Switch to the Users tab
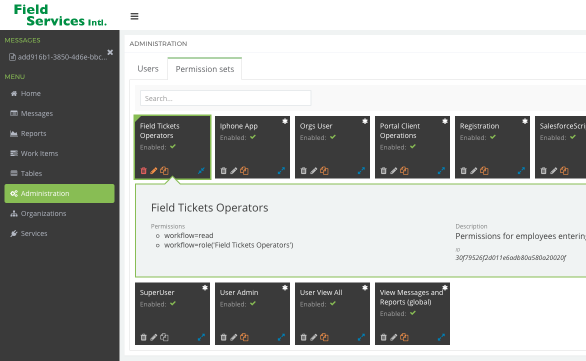The image size is (586, 361). [148, 69]
